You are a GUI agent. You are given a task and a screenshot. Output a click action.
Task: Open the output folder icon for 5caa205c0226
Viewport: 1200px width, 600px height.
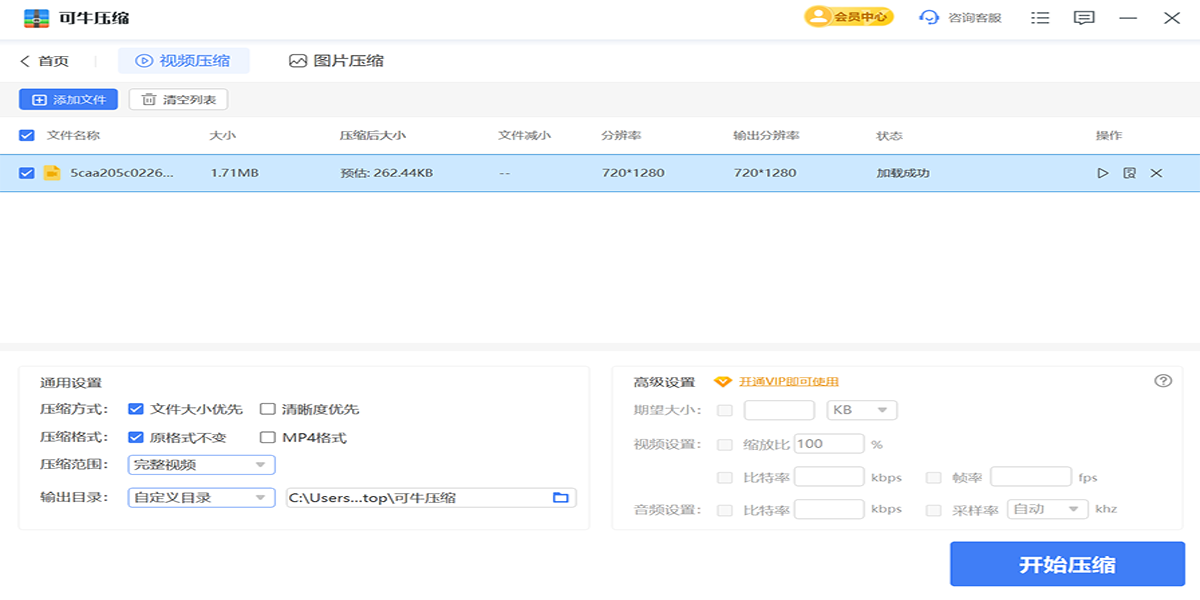1129,173
